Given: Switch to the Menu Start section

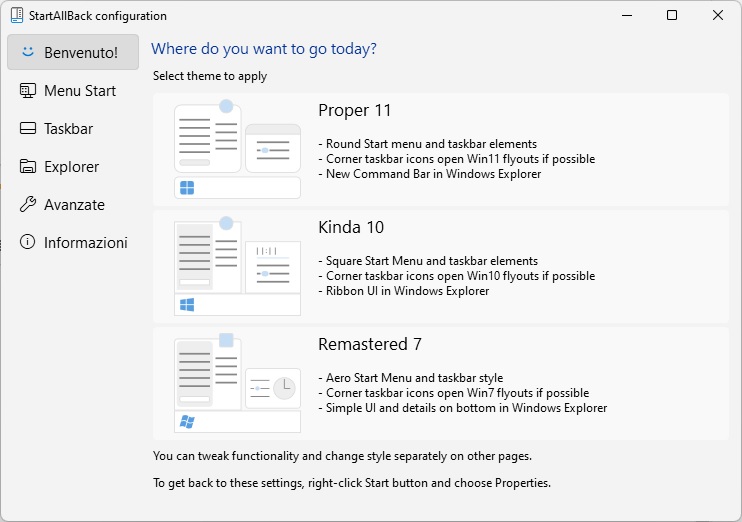Looking at the screenshot, I should pyautogui.click(x=73, y=90).
